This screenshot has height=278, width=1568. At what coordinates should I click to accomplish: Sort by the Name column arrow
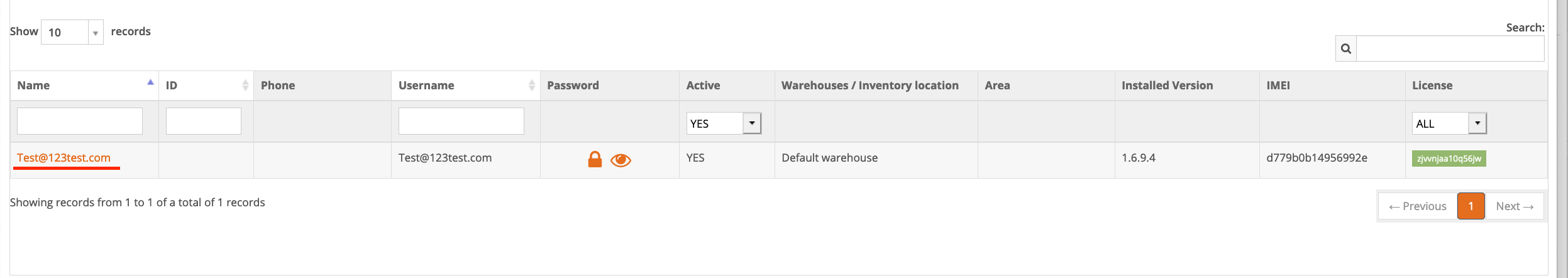pyautogui.click(x=150, y=82)
